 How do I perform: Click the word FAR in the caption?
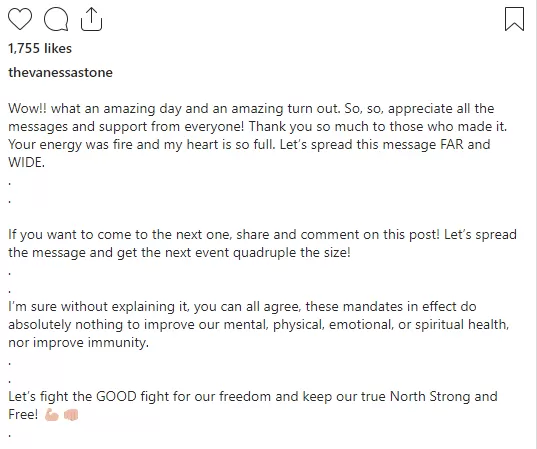point(451,144)
